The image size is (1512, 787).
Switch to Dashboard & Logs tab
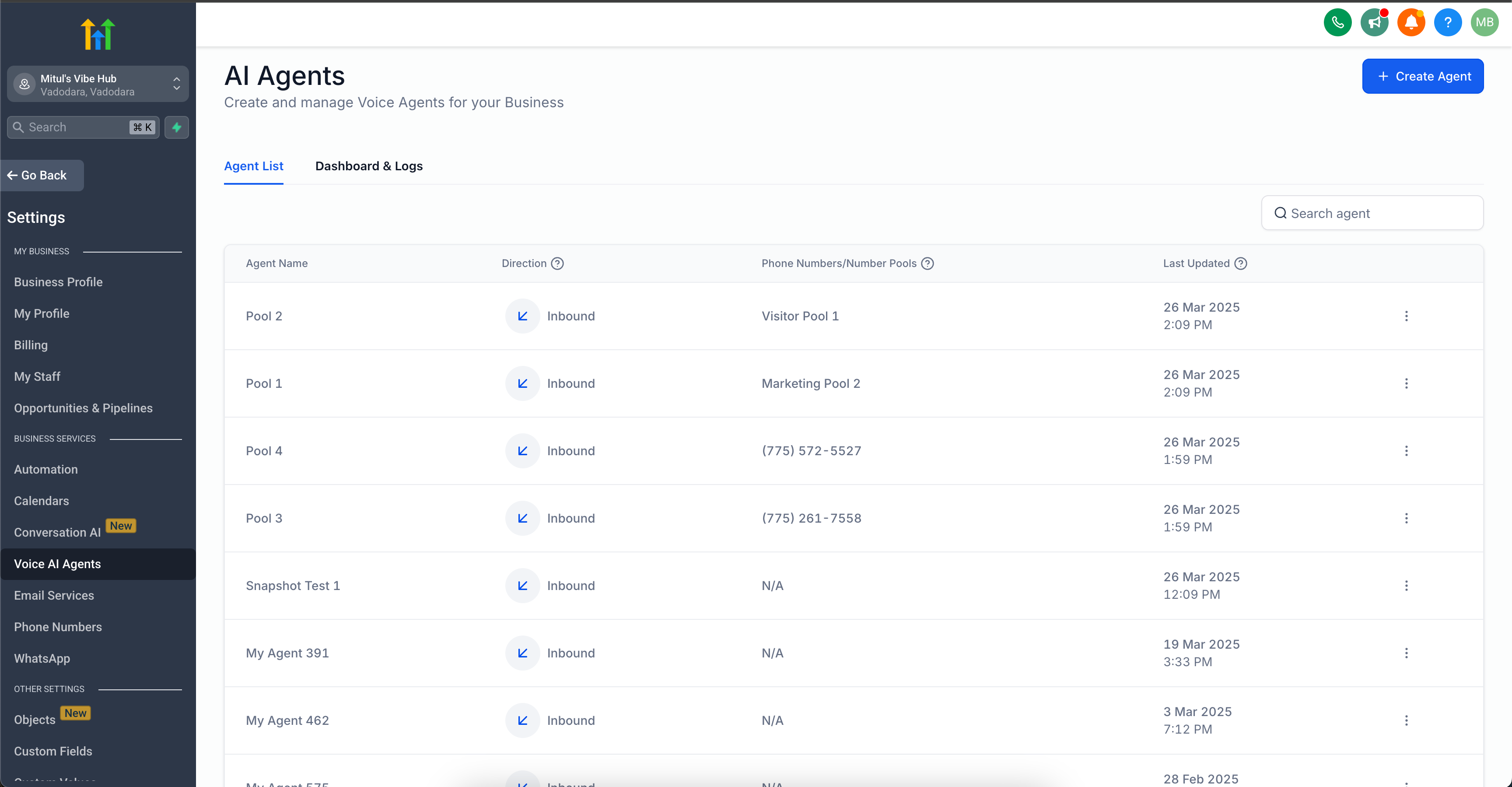click(x=369, y=166)
